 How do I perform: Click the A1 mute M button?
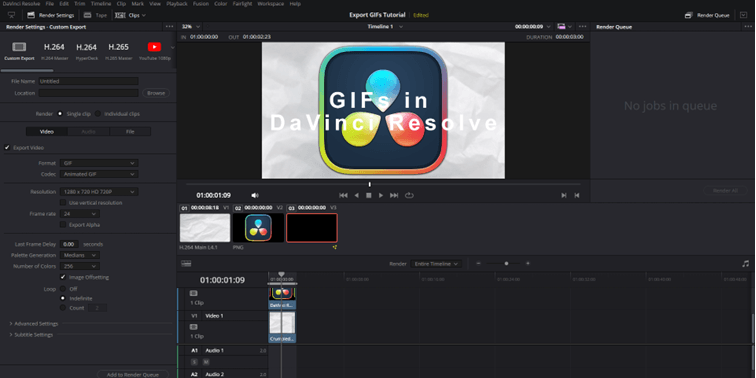click(206, 362)
